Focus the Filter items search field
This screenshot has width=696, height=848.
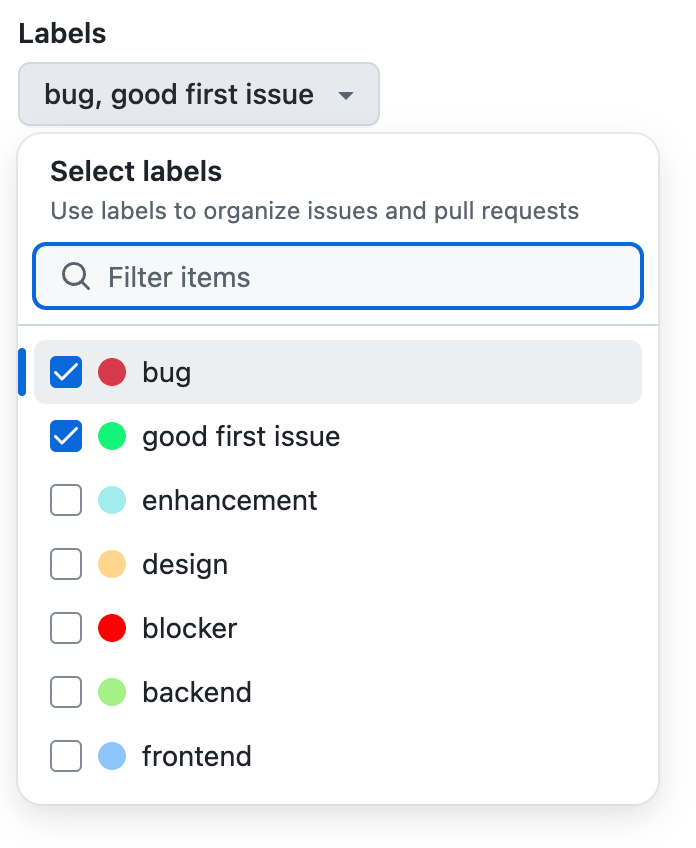360,277
